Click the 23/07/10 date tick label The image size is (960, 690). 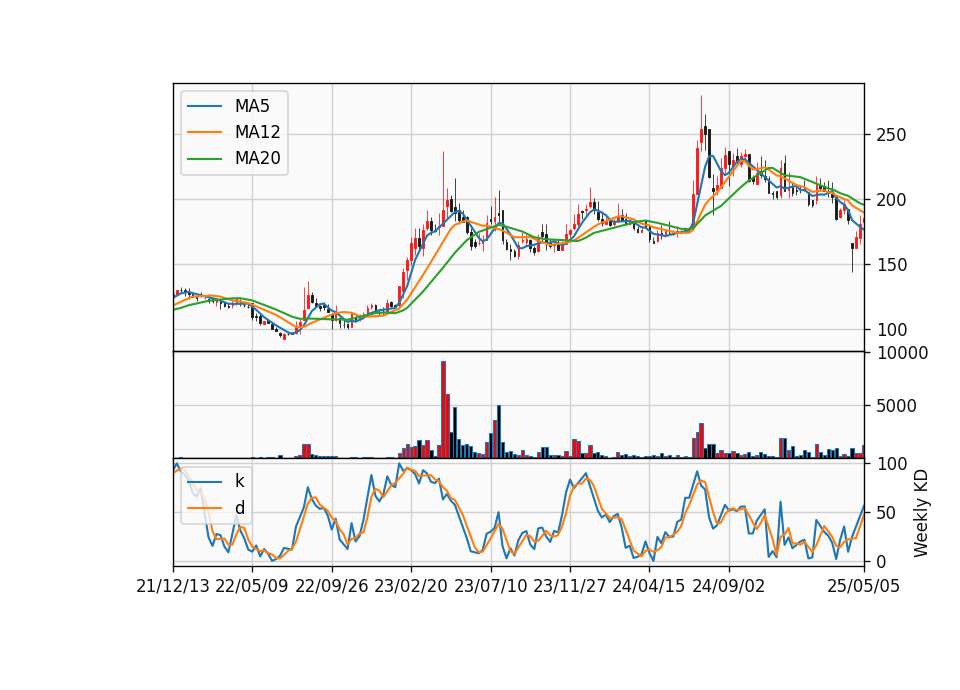coord(490,587)
